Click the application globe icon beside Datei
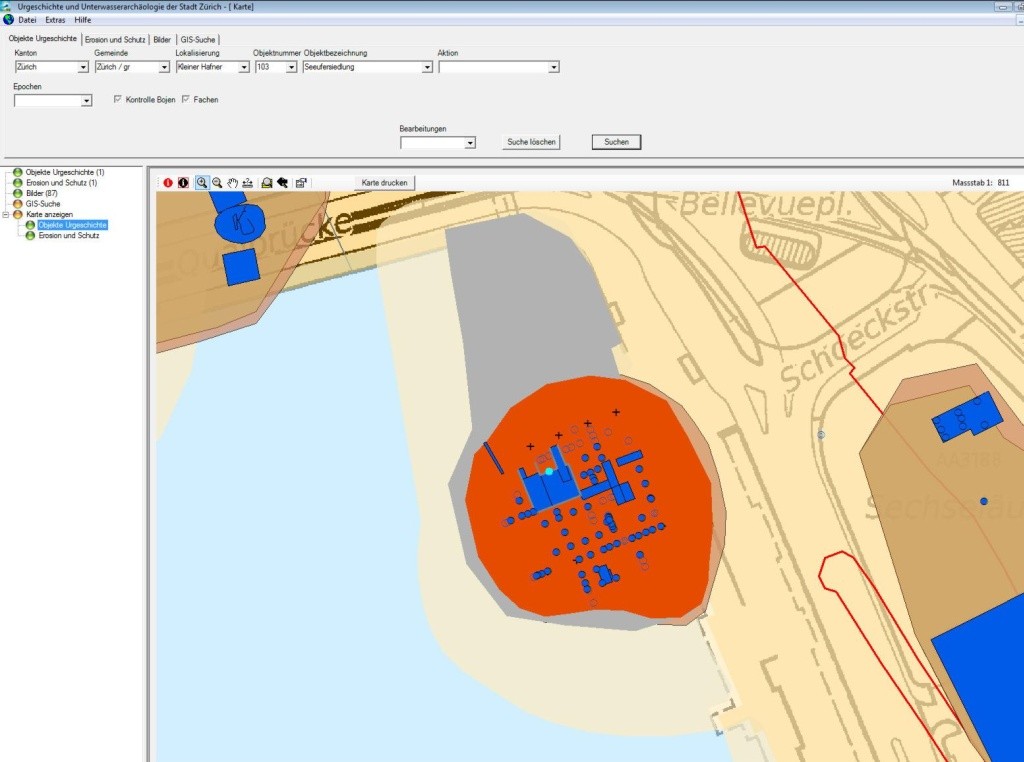Image resolution: width=1024 pixels, height=762 pixels. [8, 20]
